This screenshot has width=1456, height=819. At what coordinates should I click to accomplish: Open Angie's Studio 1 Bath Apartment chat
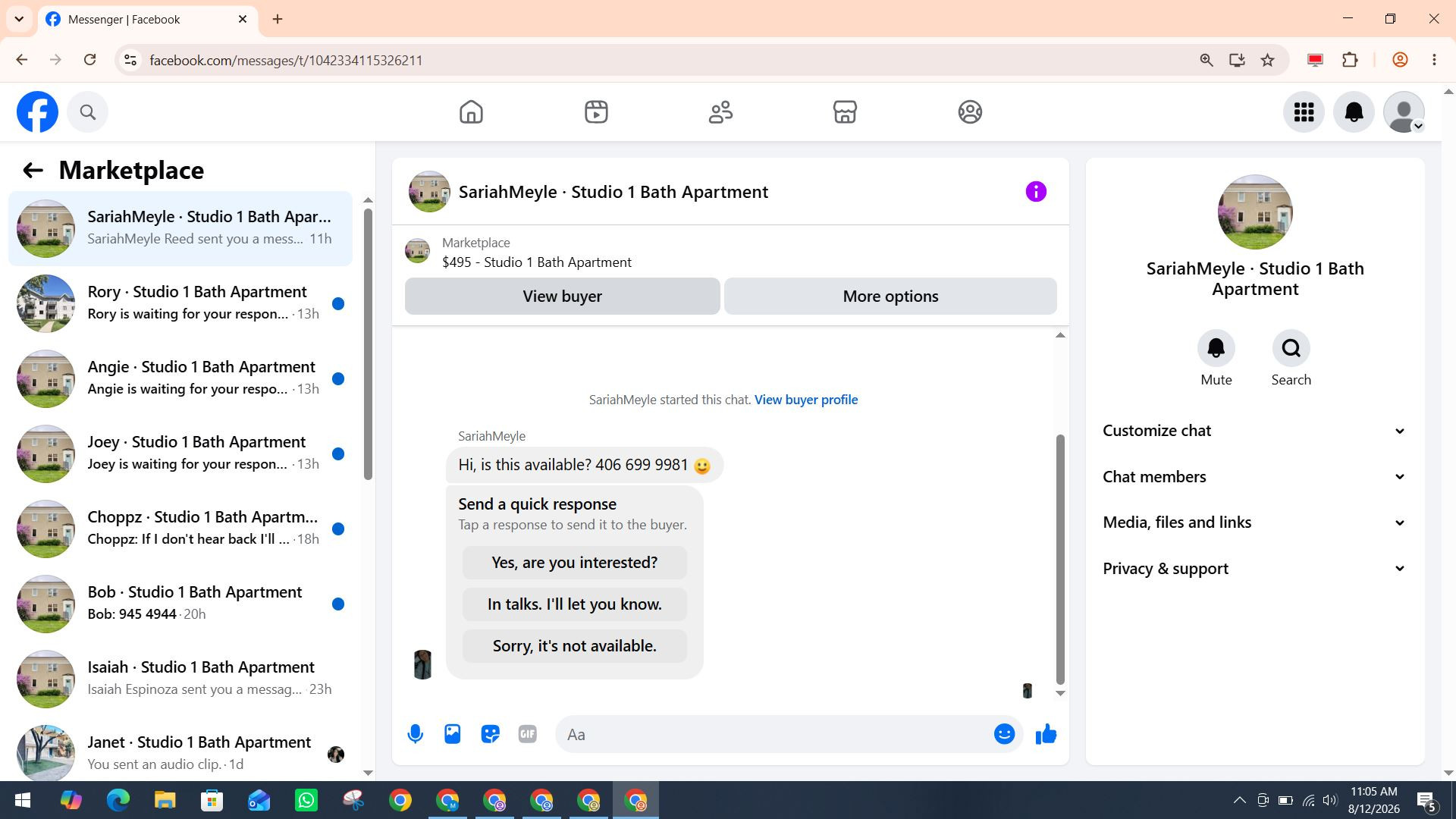point(180,378)
